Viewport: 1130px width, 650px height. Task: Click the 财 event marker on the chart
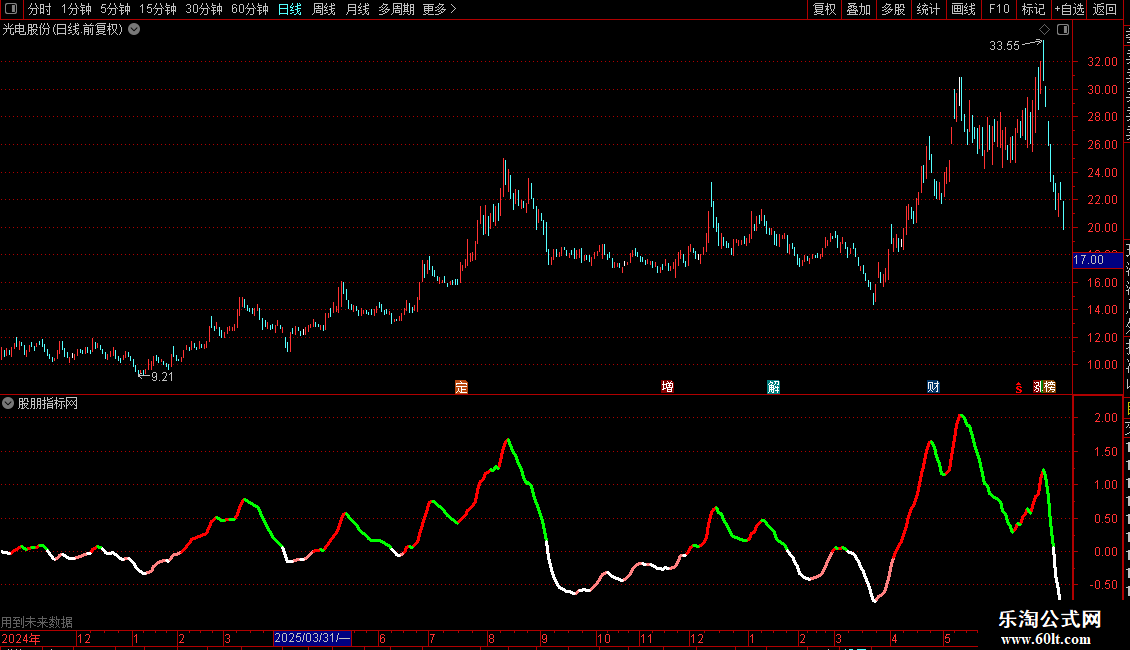tap(933, 387)
